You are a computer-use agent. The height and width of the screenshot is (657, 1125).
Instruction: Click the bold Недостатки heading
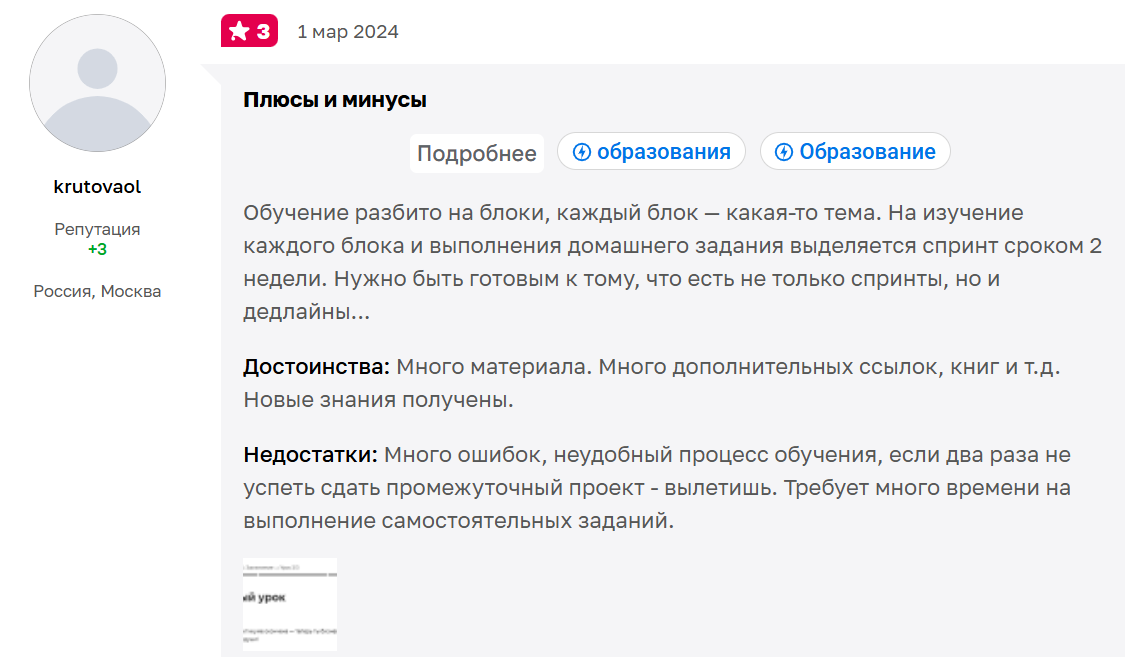pos(310,455)
